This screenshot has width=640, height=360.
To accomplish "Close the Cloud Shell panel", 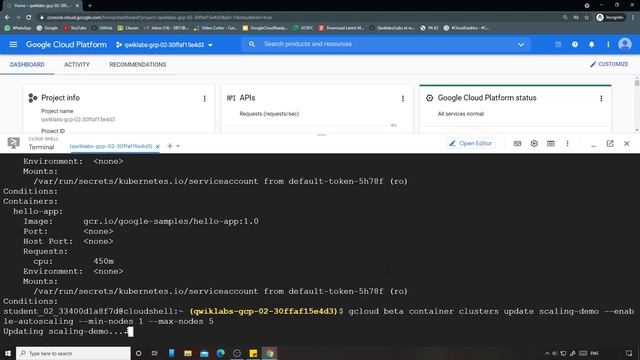I will click(x=627, y=143).
